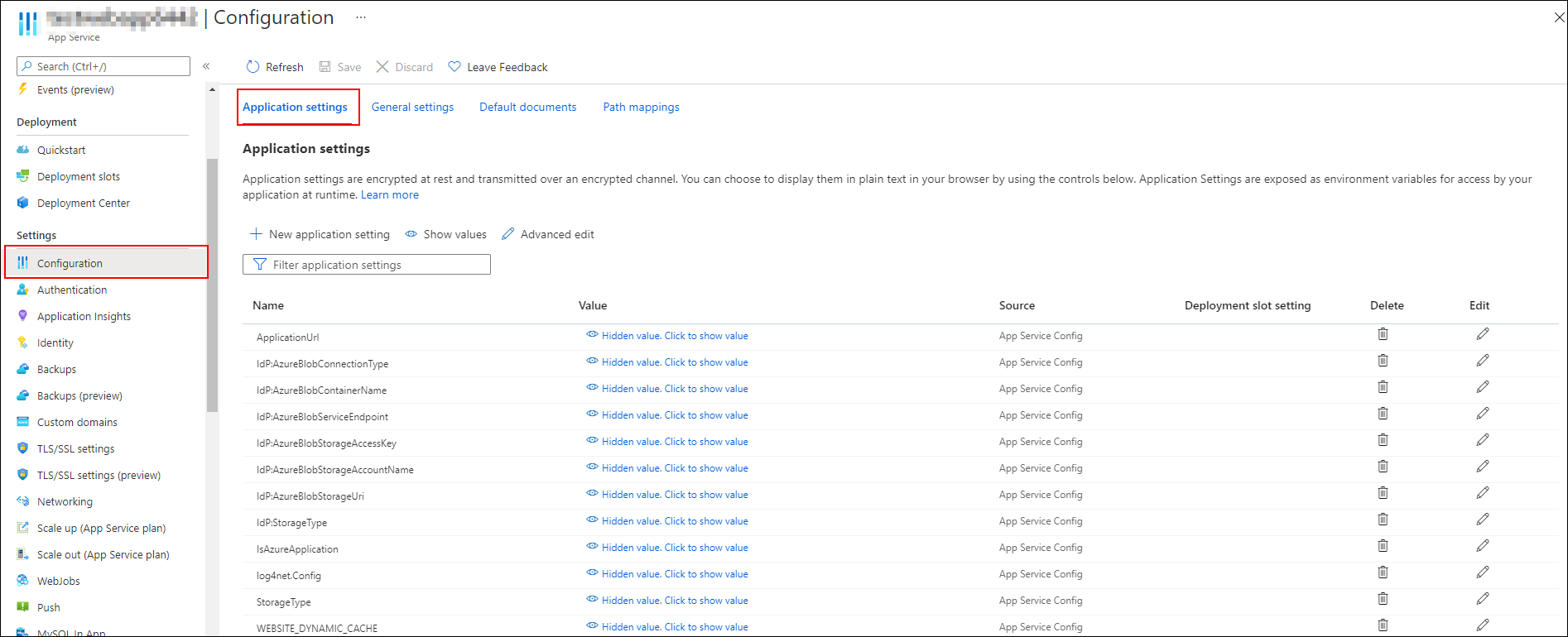Focus the Search (Ctrl+/) box
1568x637 pixels.
click(103, 66)
